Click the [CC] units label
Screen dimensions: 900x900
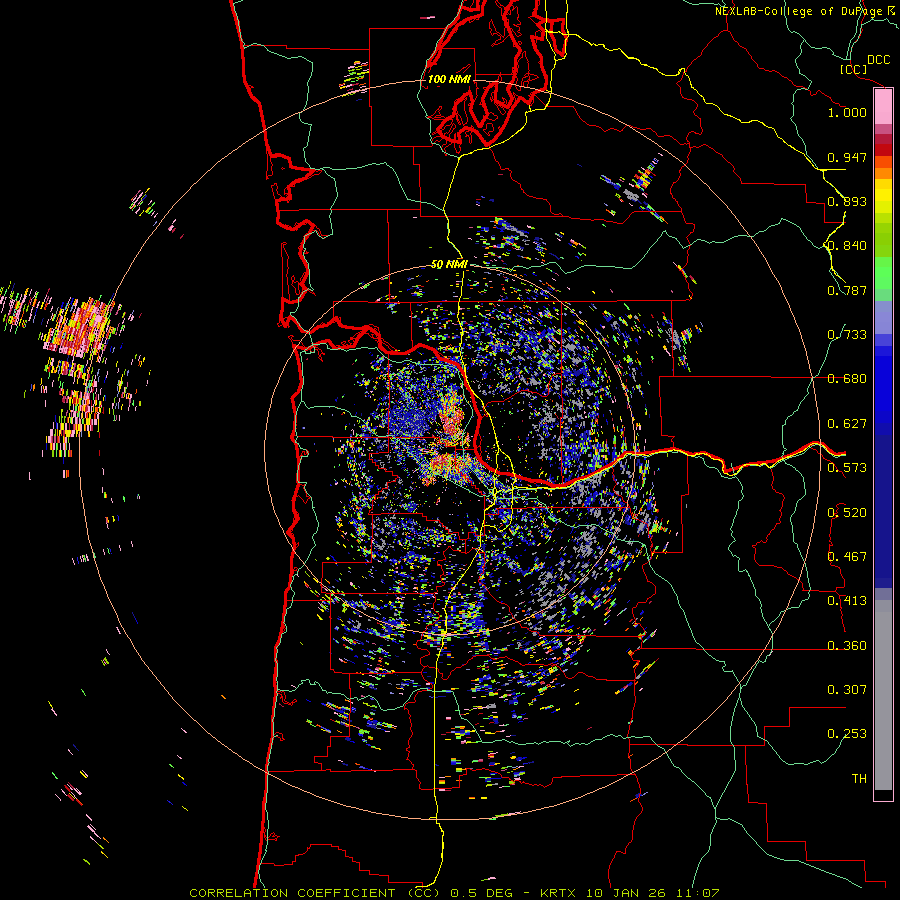point(853,69)
